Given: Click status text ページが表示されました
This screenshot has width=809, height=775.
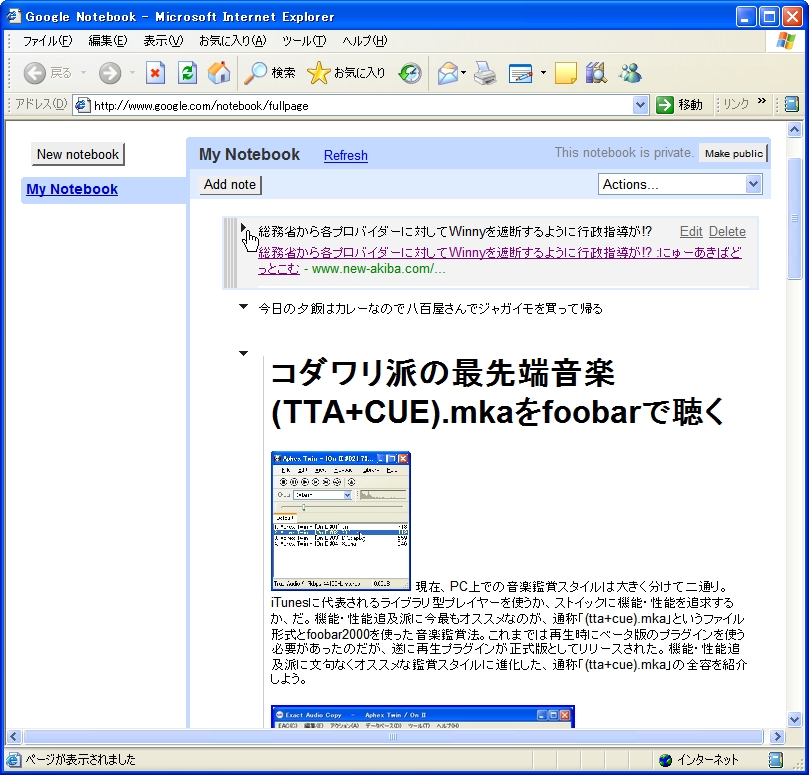Looking at the screenshot, I should [80, 760].
